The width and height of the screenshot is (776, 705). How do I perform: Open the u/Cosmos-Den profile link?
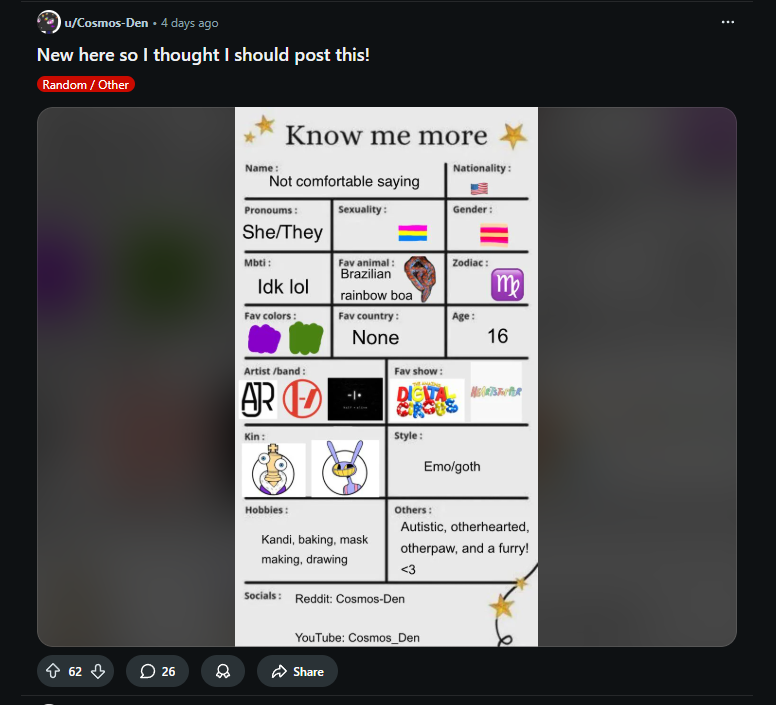coord(106,23)
